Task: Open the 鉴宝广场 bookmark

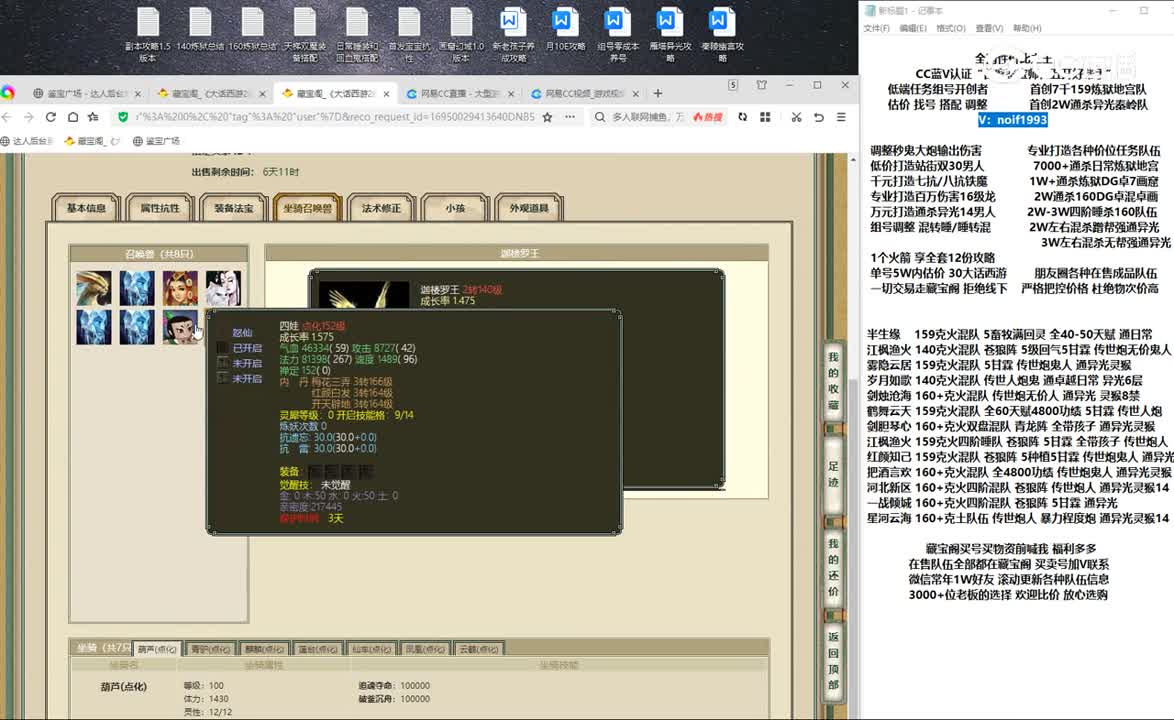Action: [156, 141]
